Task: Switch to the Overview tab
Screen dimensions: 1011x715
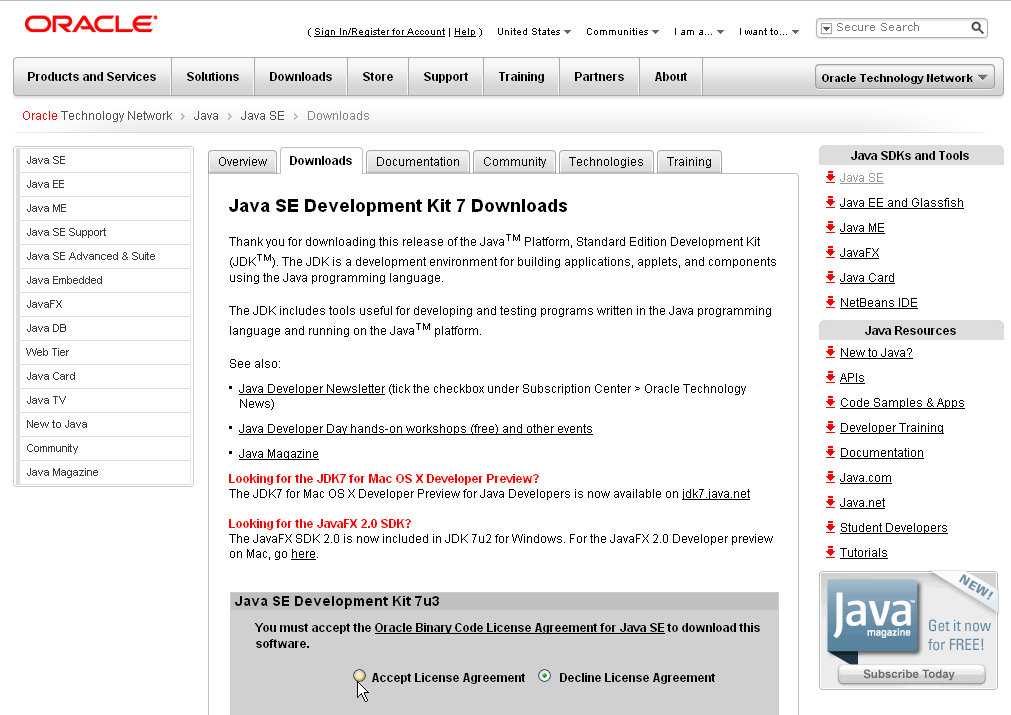Action: point(242,162)
